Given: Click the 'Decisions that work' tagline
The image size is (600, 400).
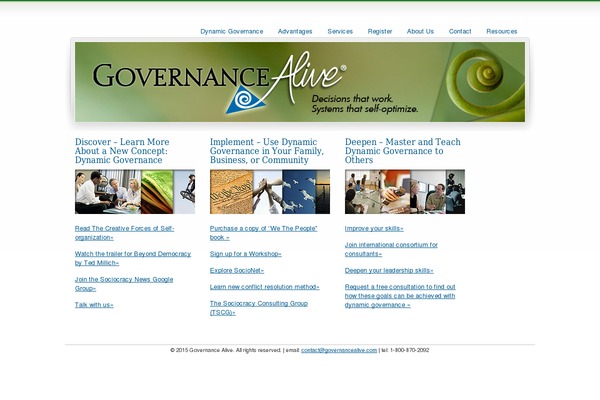Looking at the screenshot, I should coord(352,99).
